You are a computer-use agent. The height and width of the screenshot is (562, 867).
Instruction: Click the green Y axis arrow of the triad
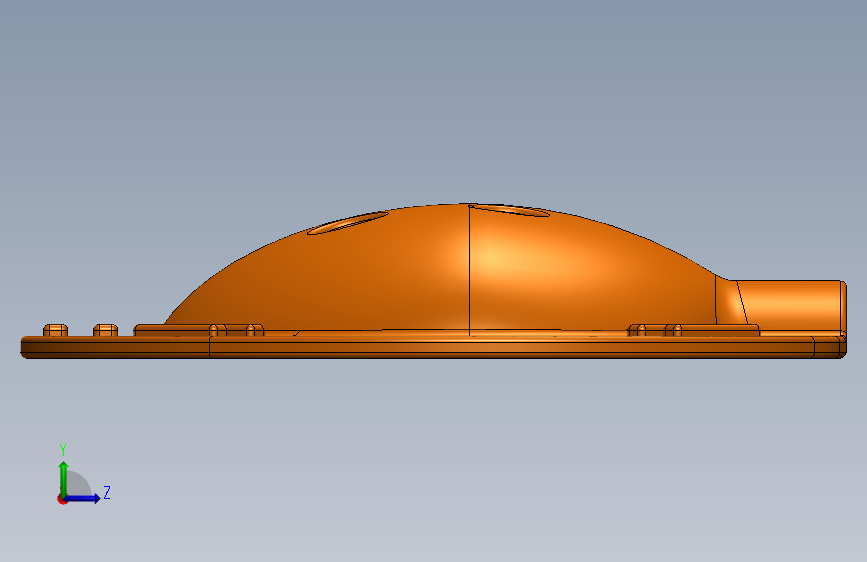click(x=64, y=479)
